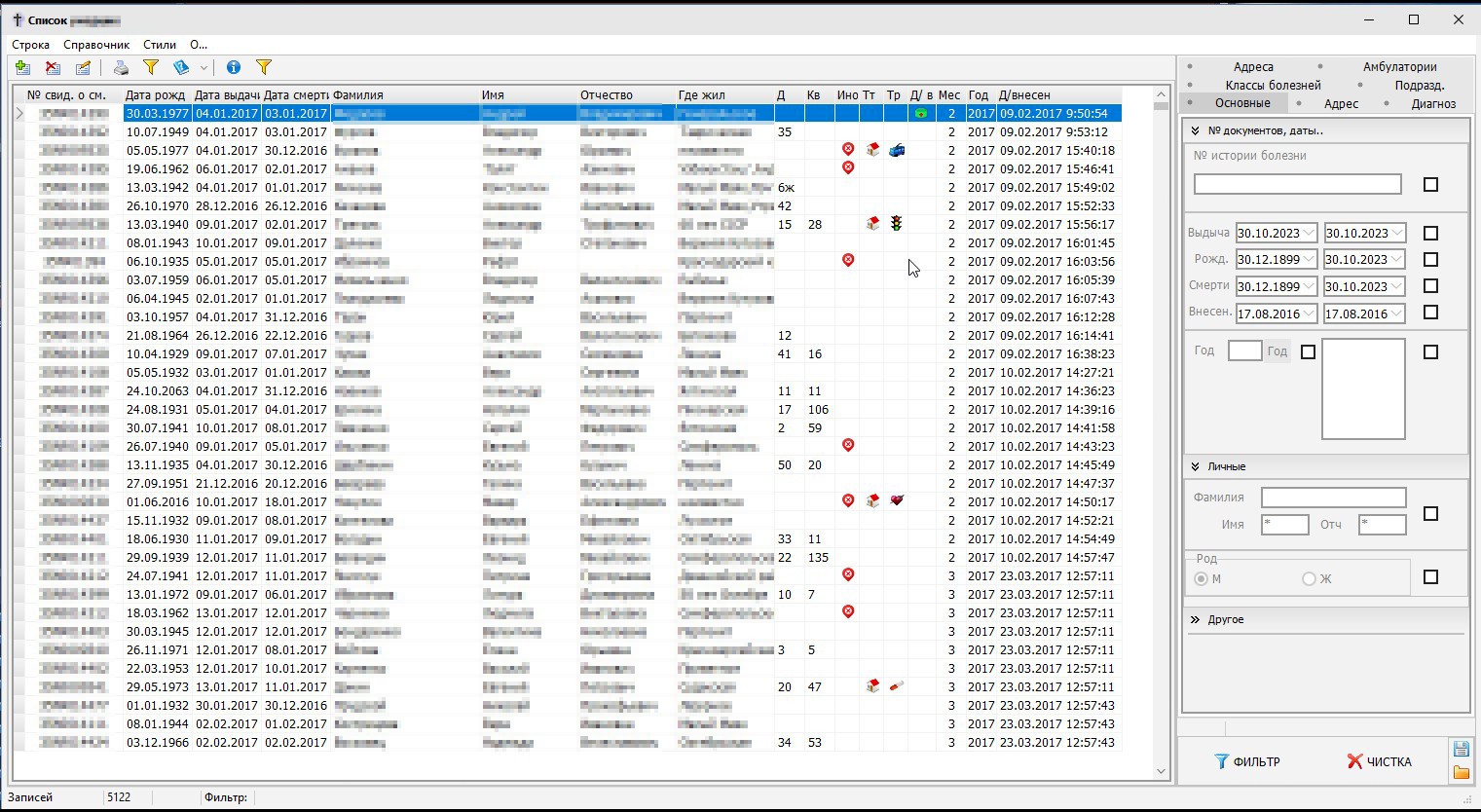1481x812 pixels.
Task: Click the edit record toolbar icon
Action: [83, 67]
